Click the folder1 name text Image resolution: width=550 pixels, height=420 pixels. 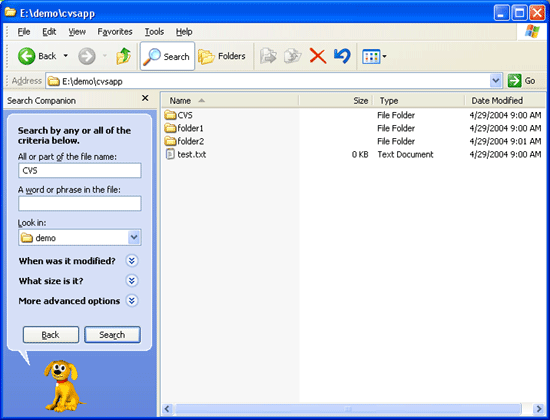coord(190,128)
